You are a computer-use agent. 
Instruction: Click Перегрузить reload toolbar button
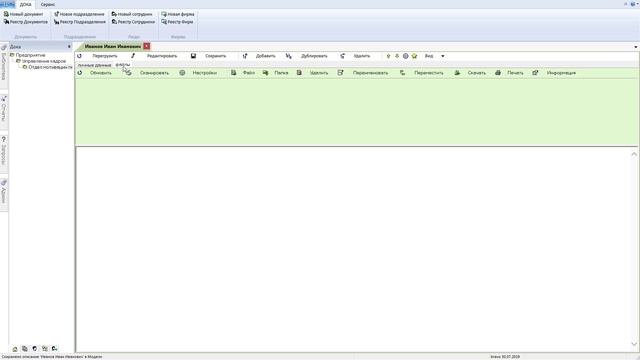[x=98, y=56]
